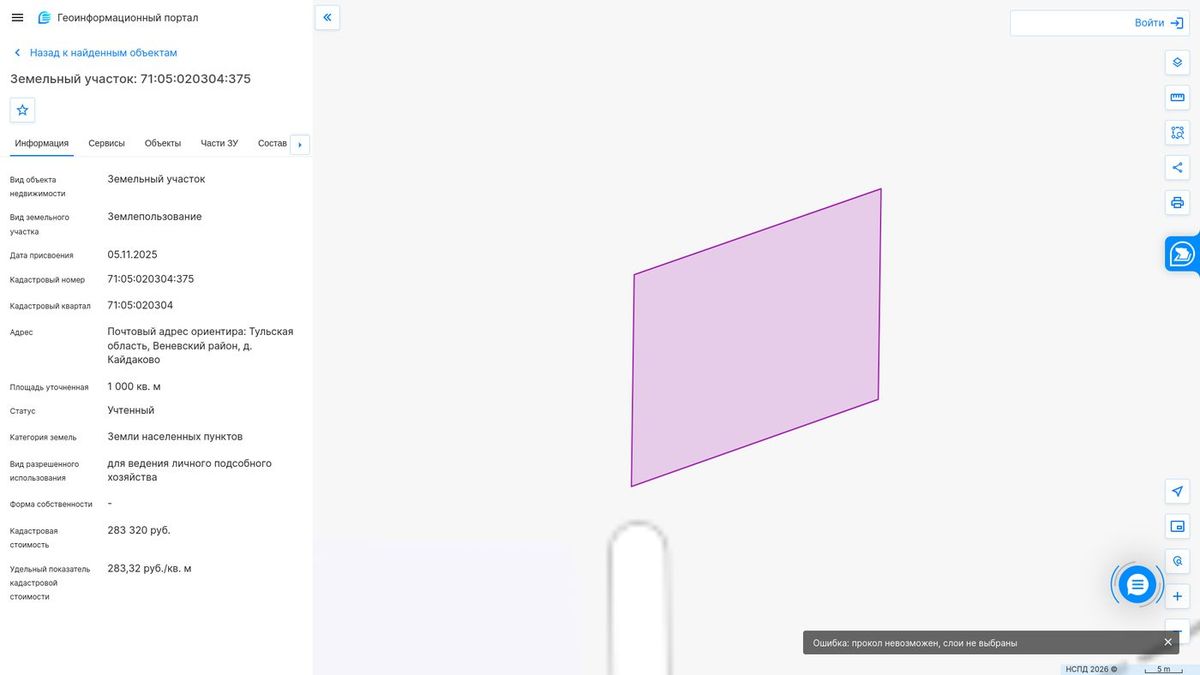Click the НСПД 2026 copyright label

1092,669
